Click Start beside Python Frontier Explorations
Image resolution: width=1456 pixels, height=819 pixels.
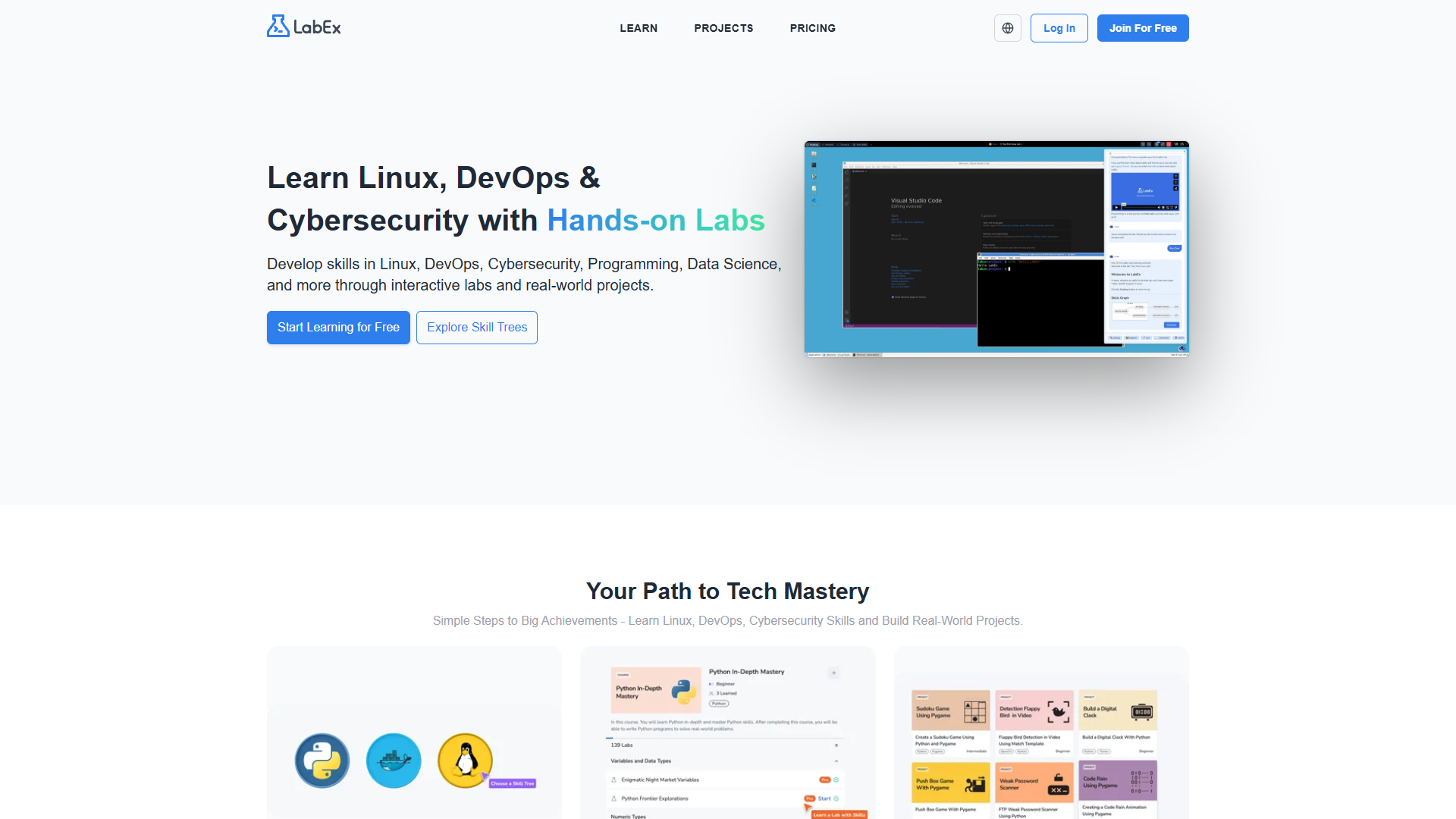(x=824, y=799)
